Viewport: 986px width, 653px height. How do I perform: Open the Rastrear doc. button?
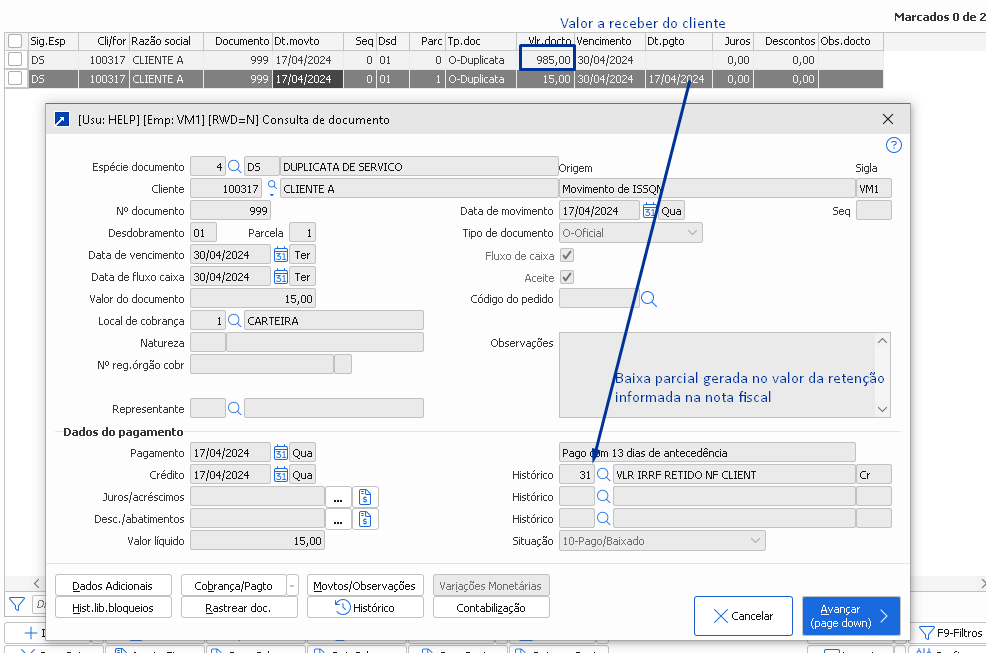[238, 608]
